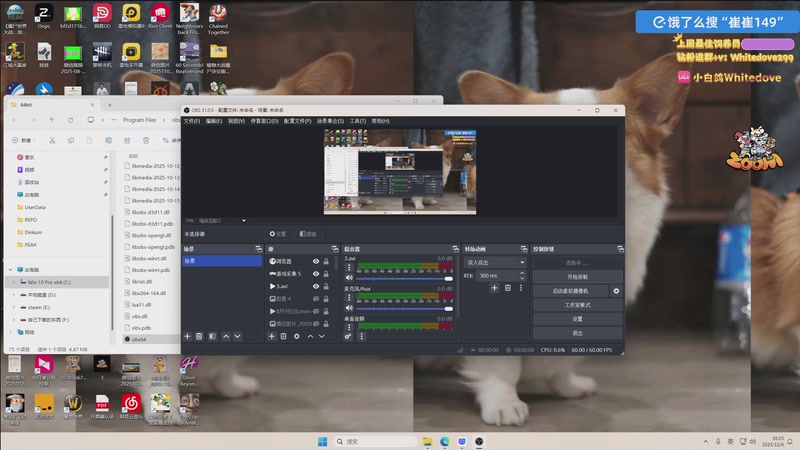The image size is (800, 450).
Task: Adjust the Mic/Aux volume slider
Action: point(404,309)
